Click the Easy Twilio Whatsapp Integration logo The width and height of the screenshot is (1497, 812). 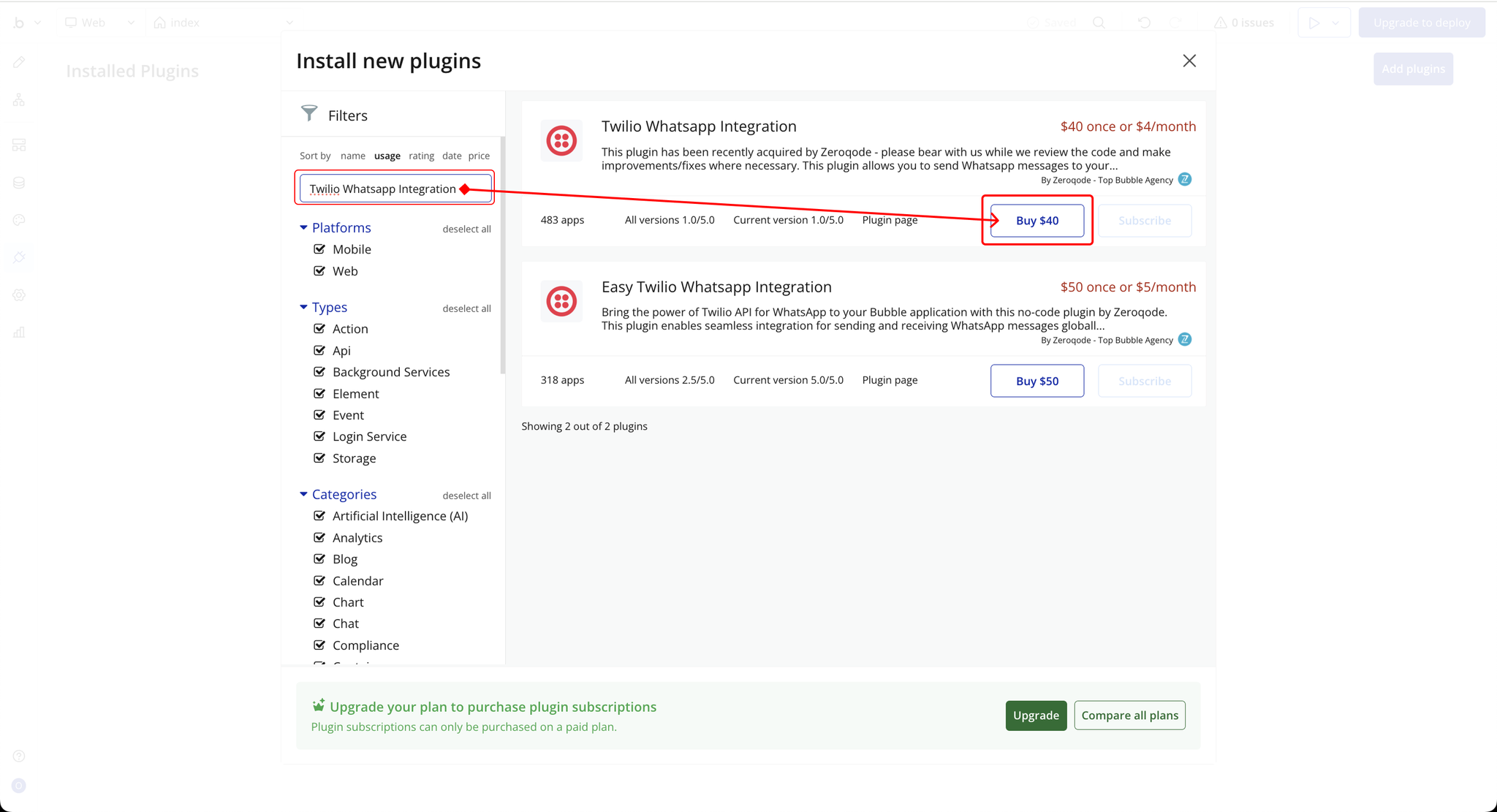[x=561, y=301]
